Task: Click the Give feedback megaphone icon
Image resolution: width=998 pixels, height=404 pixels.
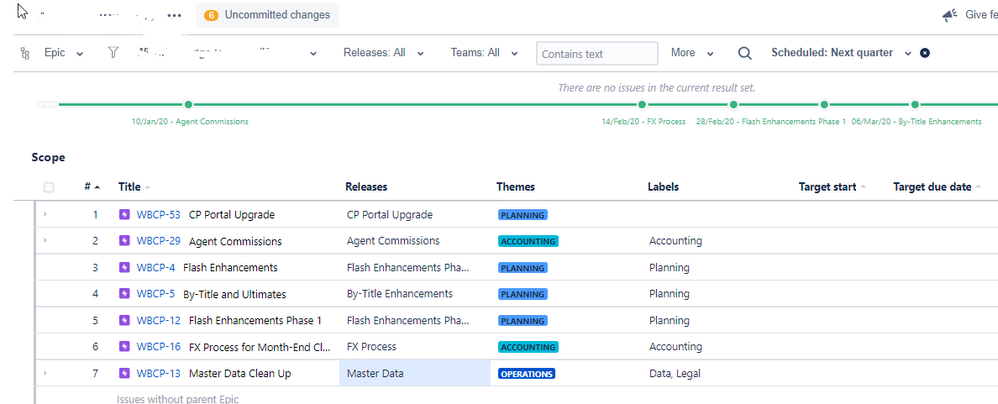Action: pos(950,15)
